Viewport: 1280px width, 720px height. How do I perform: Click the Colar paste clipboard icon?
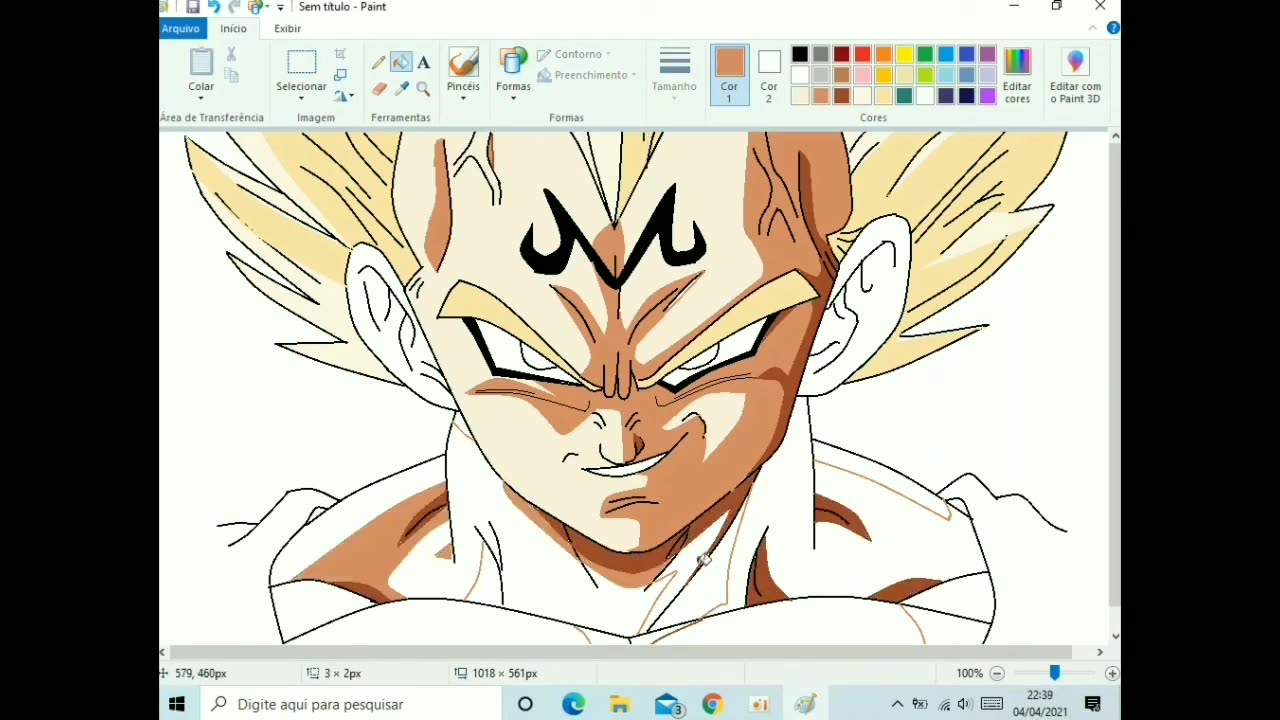tap(201, 61)
